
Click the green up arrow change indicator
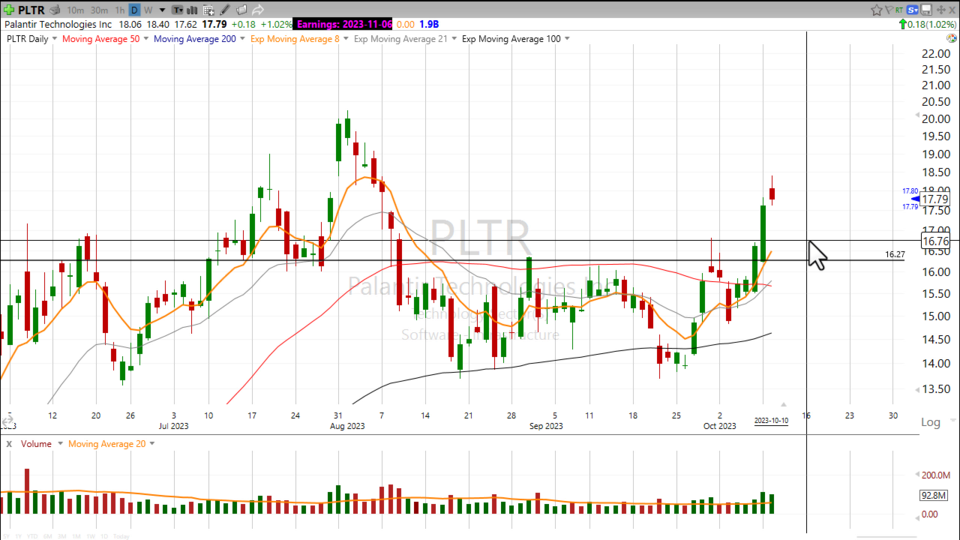(x=902, y=24)
